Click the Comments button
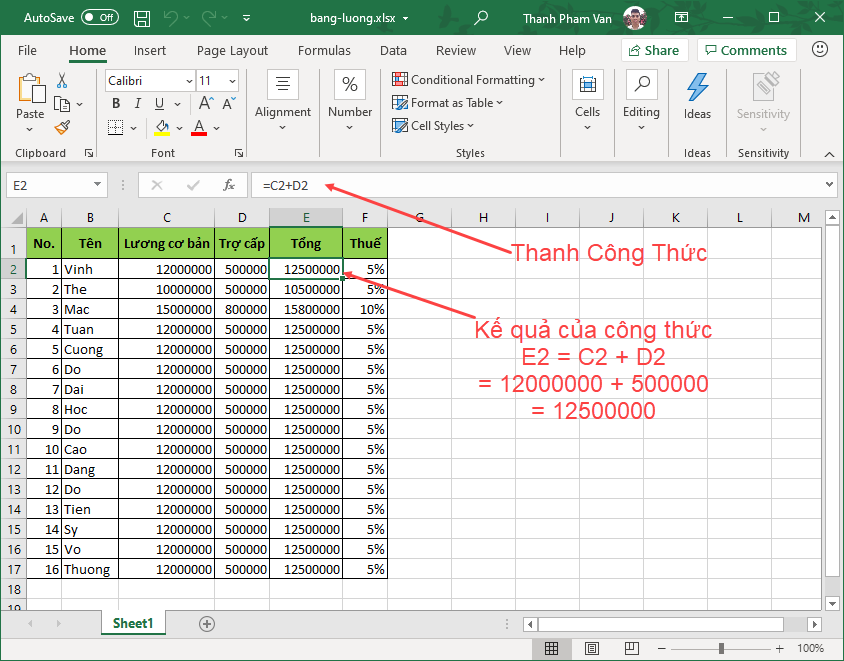 746,51
